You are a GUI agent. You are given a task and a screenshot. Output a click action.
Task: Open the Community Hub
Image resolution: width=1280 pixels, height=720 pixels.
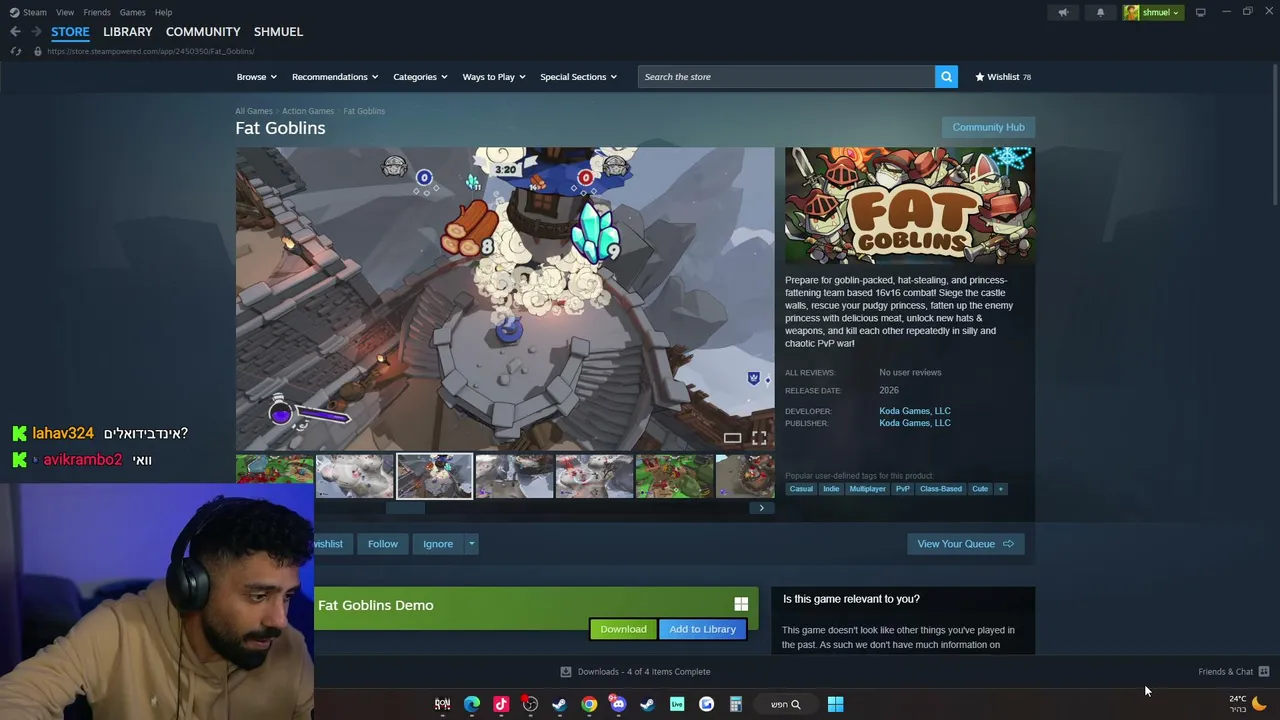[988, 127]
